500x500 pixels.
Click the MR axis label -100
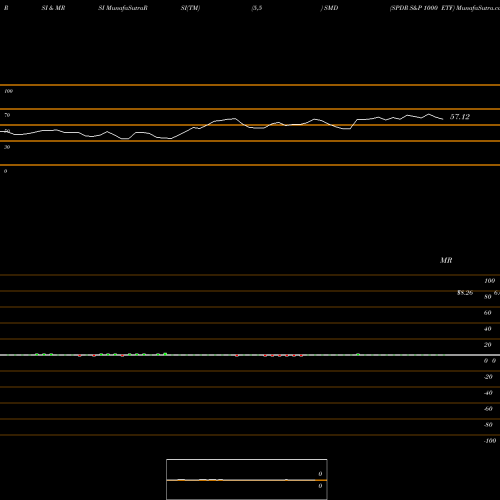coord(490,441)
